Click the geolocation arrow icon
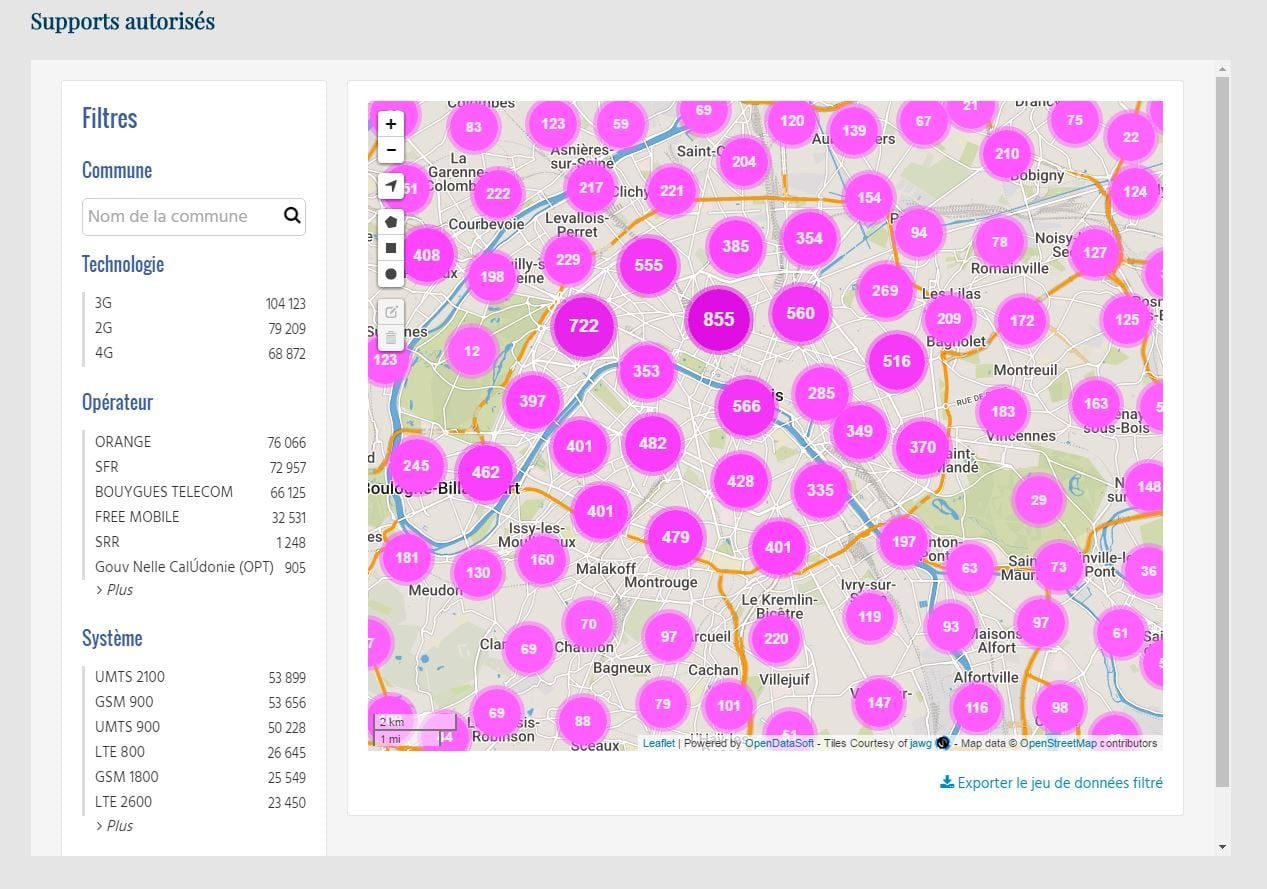Viewport: 1267px width, 889px height. [x=390, y=186]
